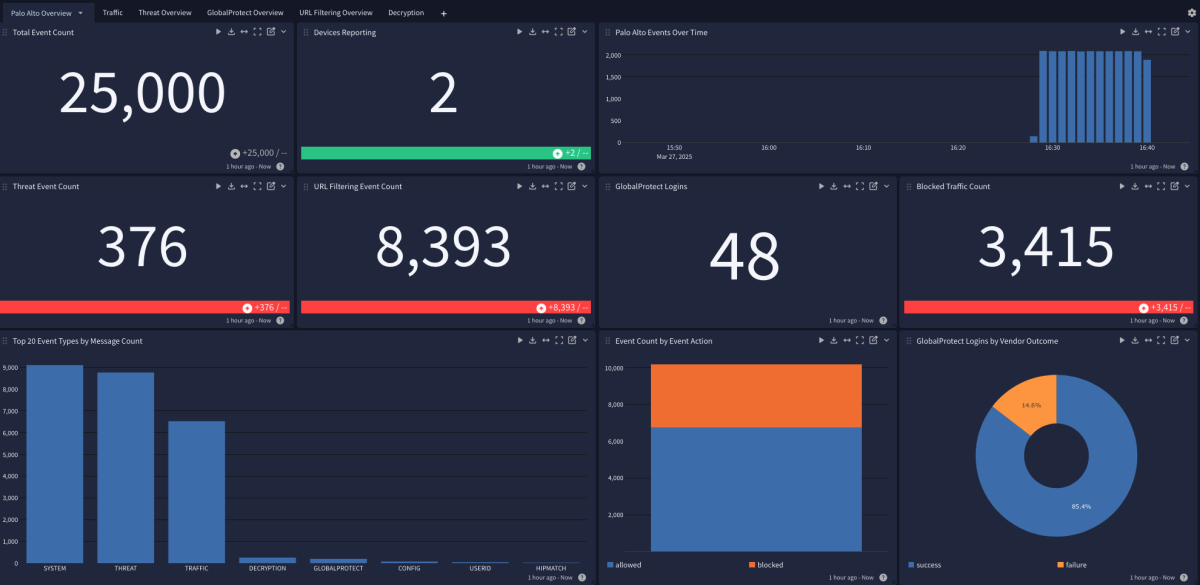Screen dimensions: 1200x585
Task: Open dashboard settings gear
Action: coord(1191,13)
